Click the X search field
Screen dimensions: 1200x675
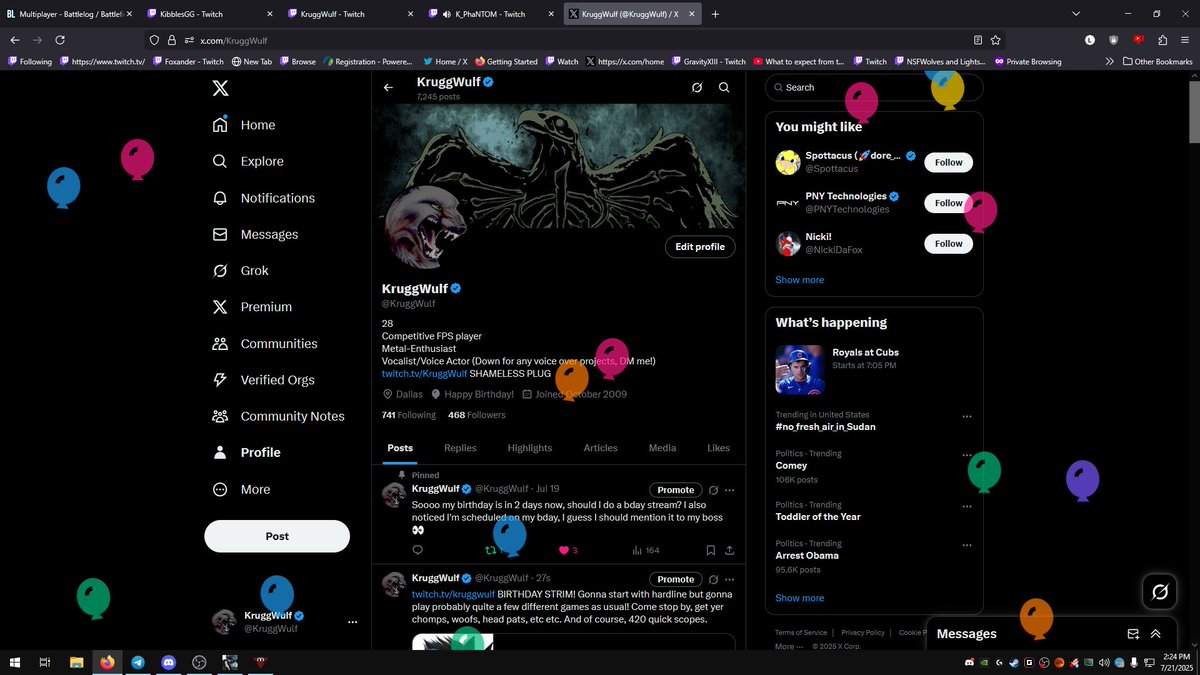click(x=874, y=88)
